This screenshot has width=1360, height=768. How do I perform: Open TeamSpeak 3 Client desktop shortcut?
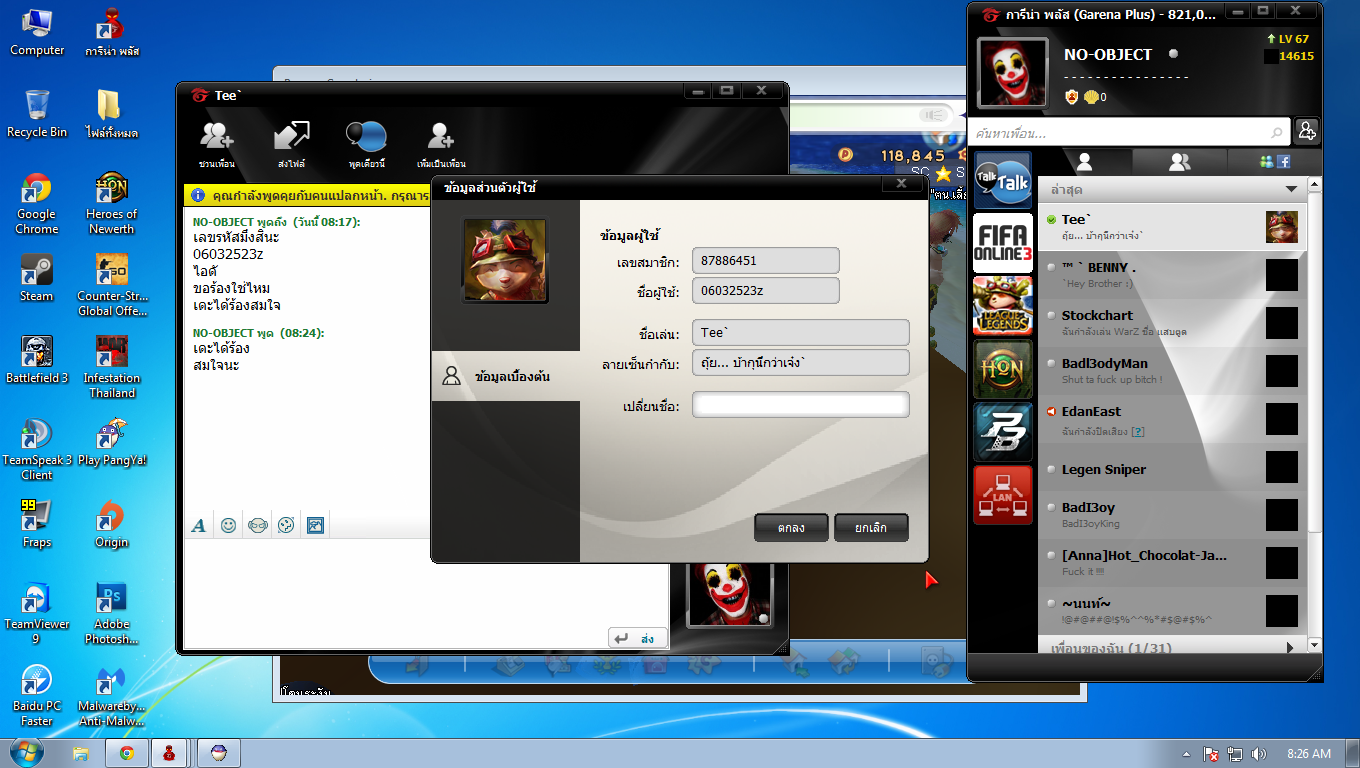(x=37, y=449)
